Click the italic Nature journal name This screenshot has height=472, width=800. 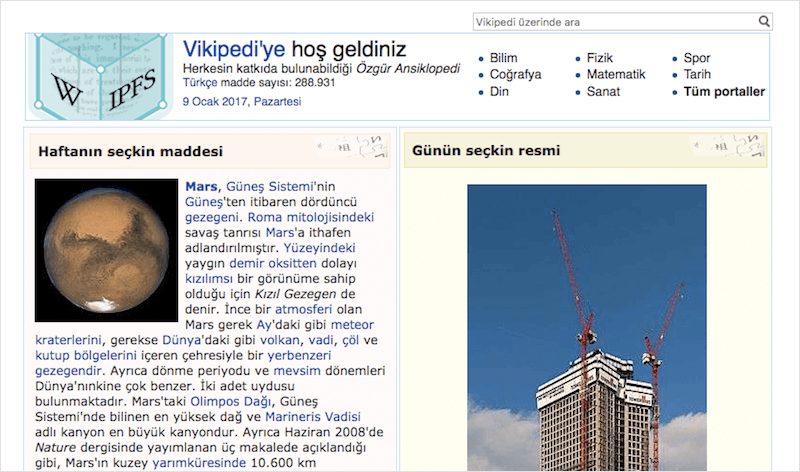(55, 448)
